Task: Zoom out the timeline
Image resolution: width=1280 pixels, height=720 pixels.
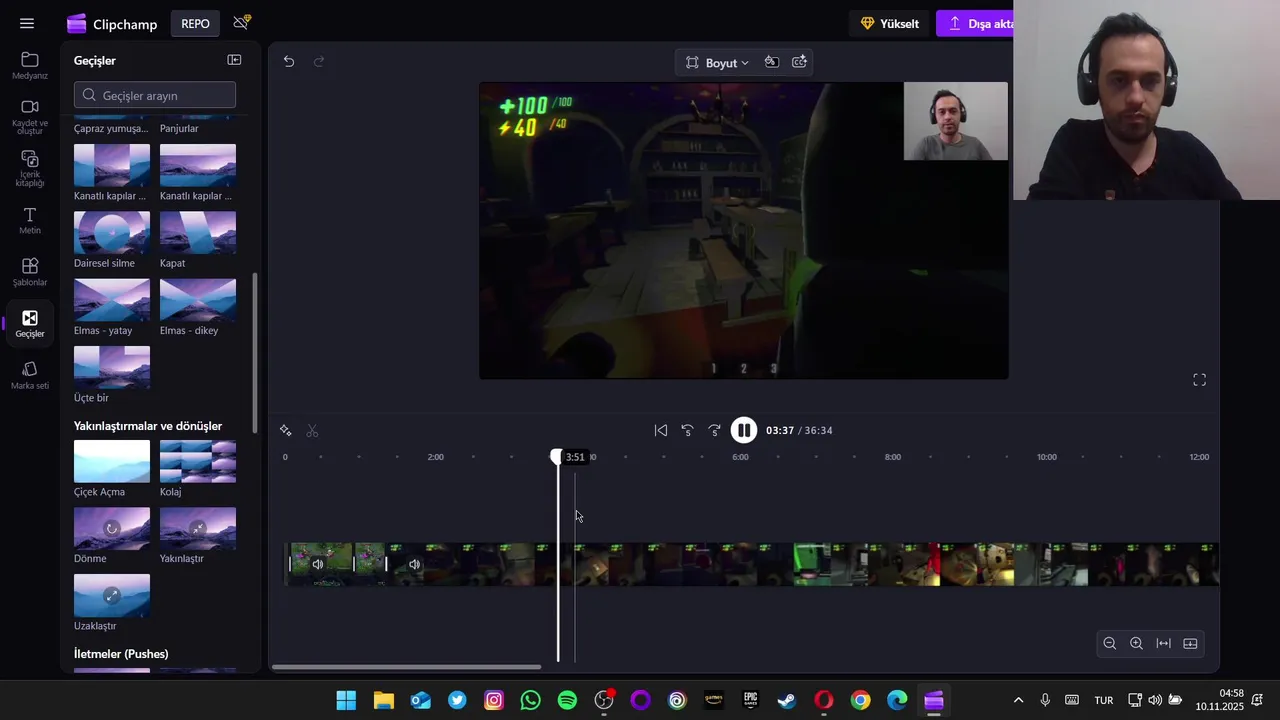Action: pyautogui.click(x=1110, y=643)
